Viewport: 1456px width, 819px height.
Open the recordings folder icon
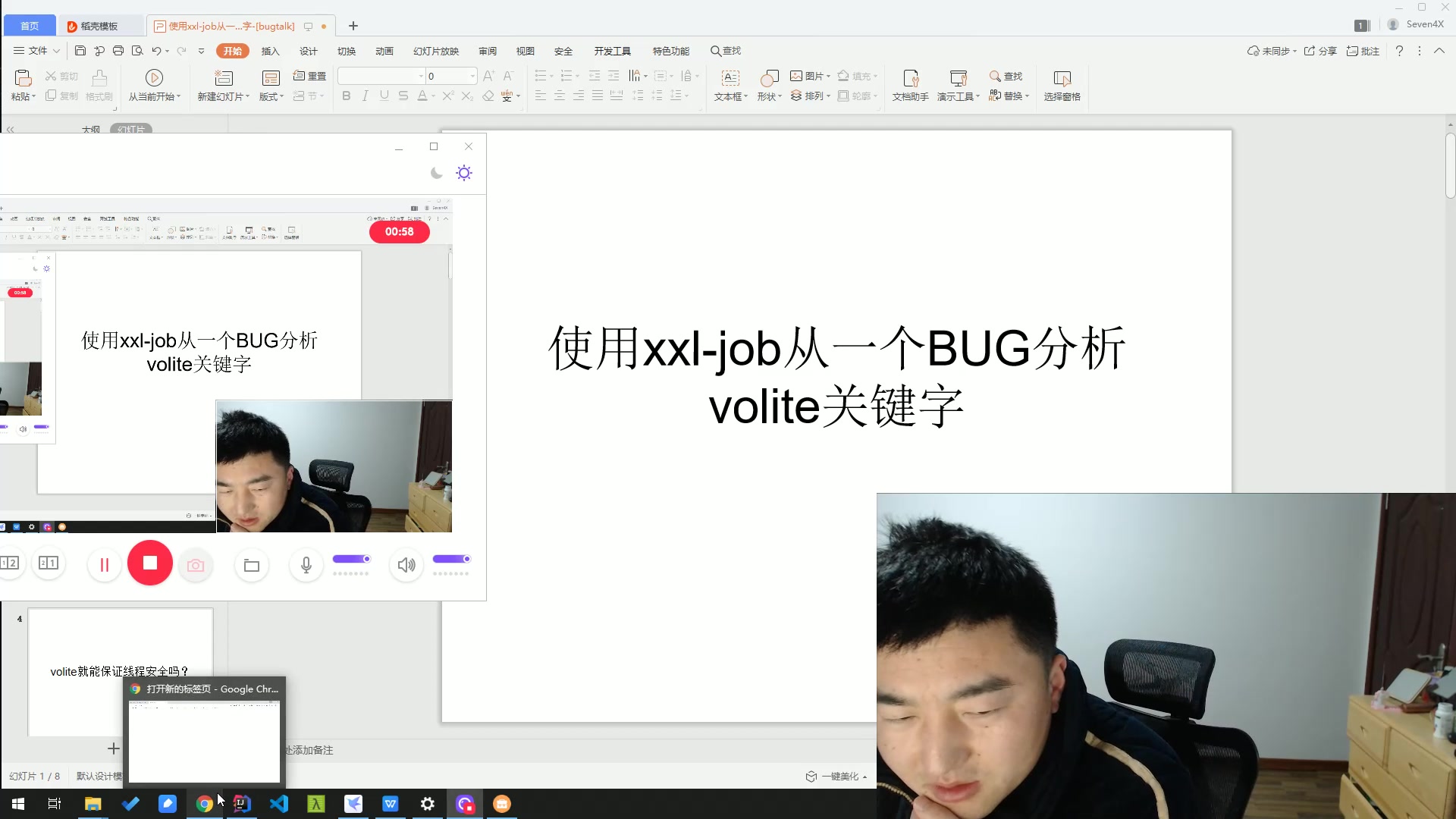[252, 566]
